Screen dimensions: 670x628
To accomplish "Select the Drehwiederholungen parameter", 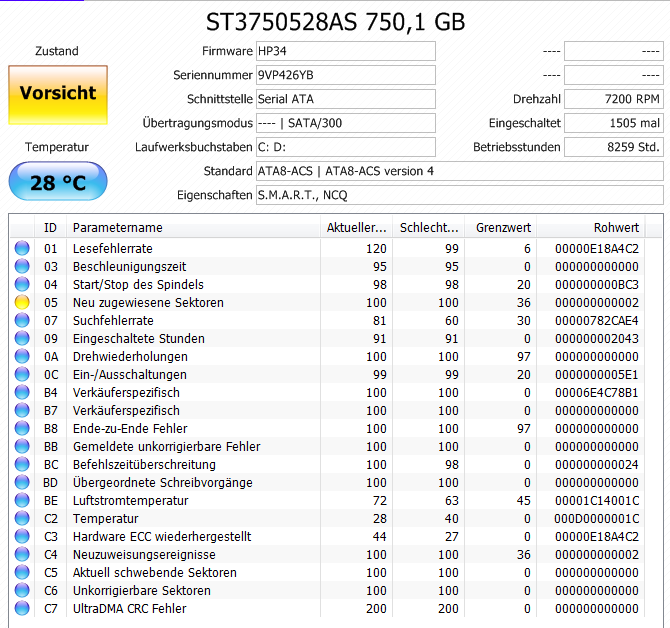I will tap(130, 356).
